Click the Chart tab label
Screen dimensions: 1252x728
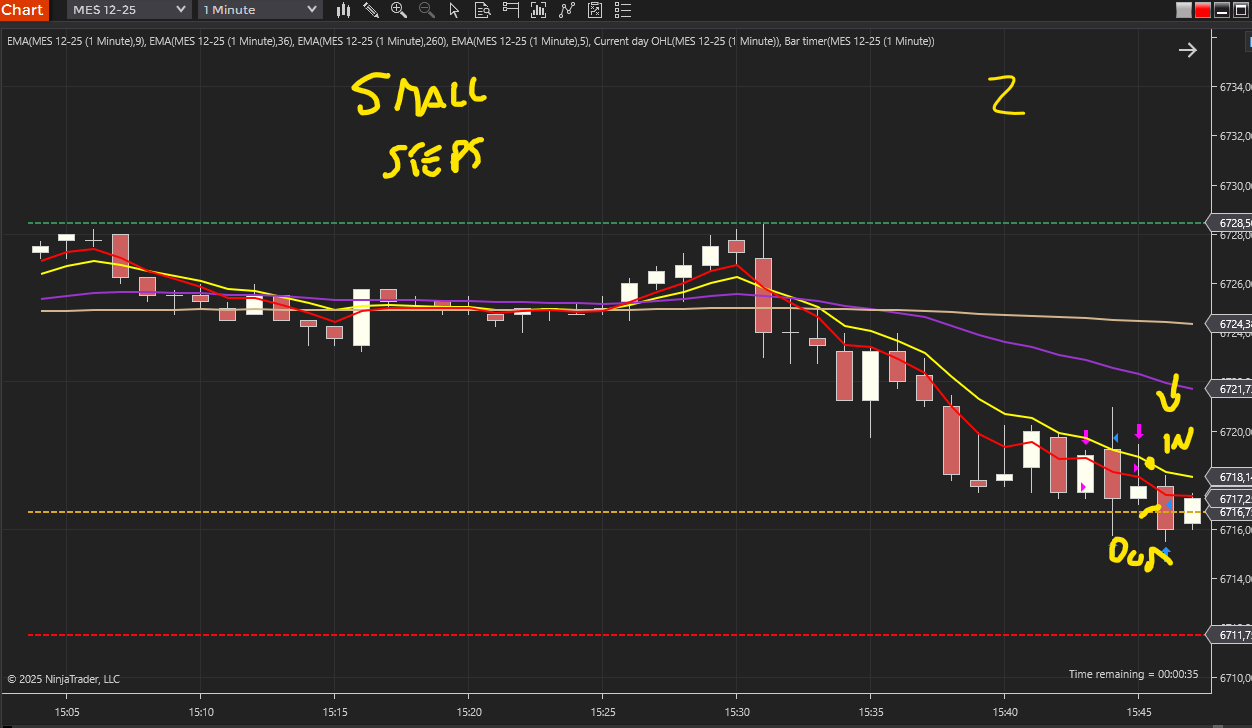click(22, 9)
